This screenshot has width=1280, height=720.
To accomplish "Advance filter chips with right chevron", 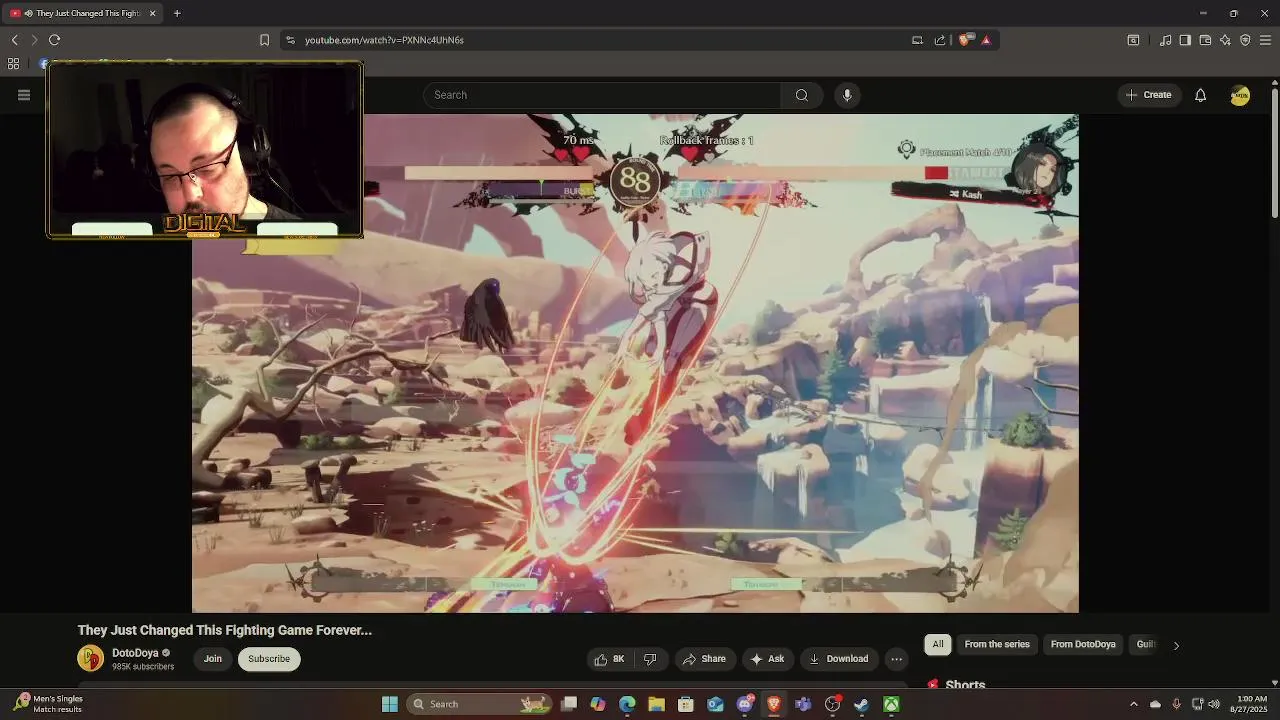I will click(1176, 645).
